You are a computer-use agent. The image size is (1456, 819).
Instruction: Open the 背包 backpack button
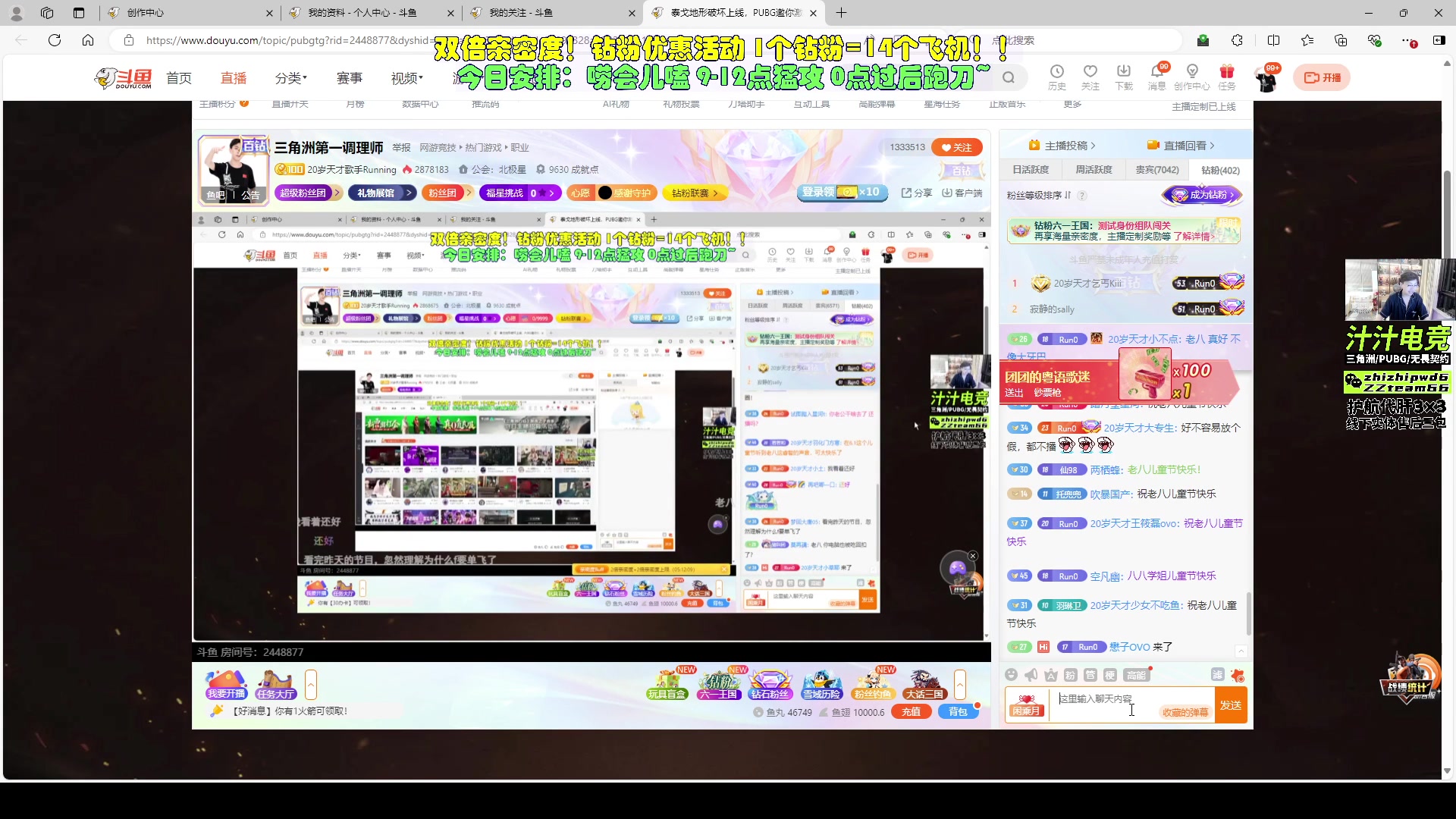coord(959,712)
